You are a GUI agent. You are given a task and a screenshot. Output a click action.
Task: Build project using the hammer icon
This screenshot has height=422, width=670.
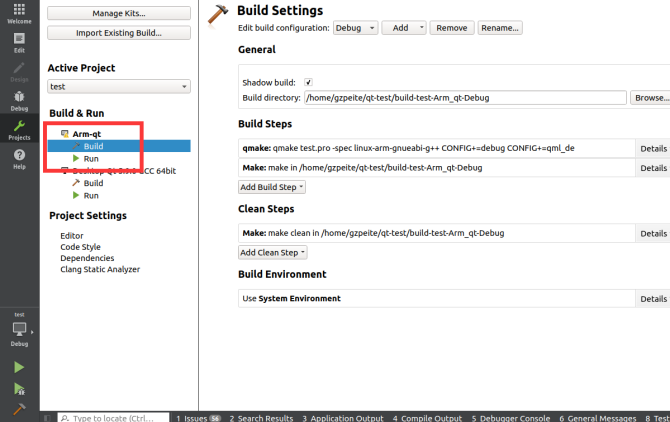[x=19, y=410]
